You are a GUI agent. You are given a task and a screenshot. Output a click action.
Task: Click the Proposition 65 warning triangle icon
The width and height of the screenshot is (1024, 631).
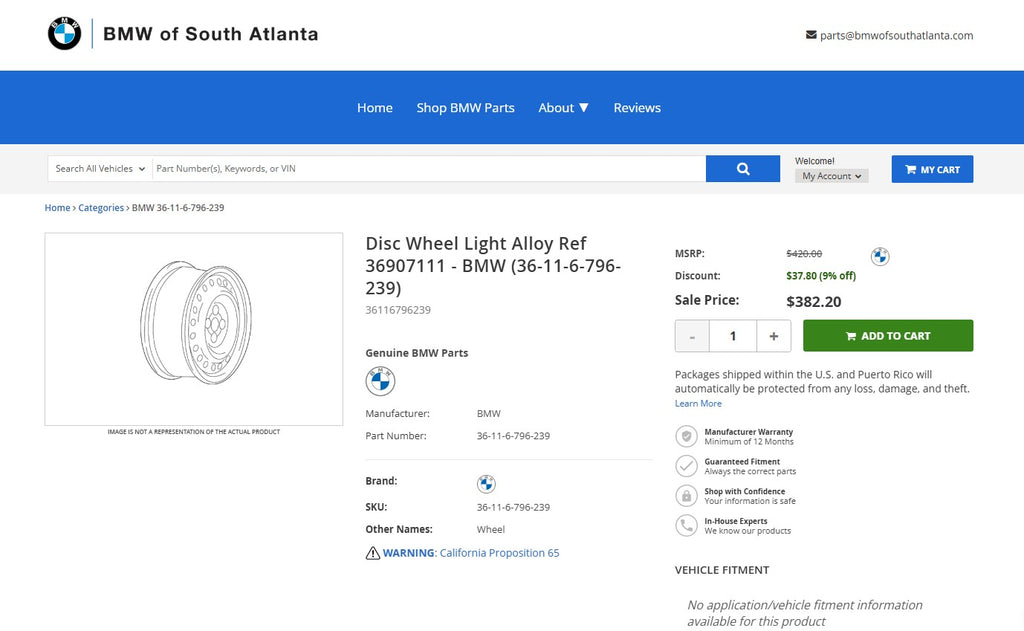tap(373, 553)
